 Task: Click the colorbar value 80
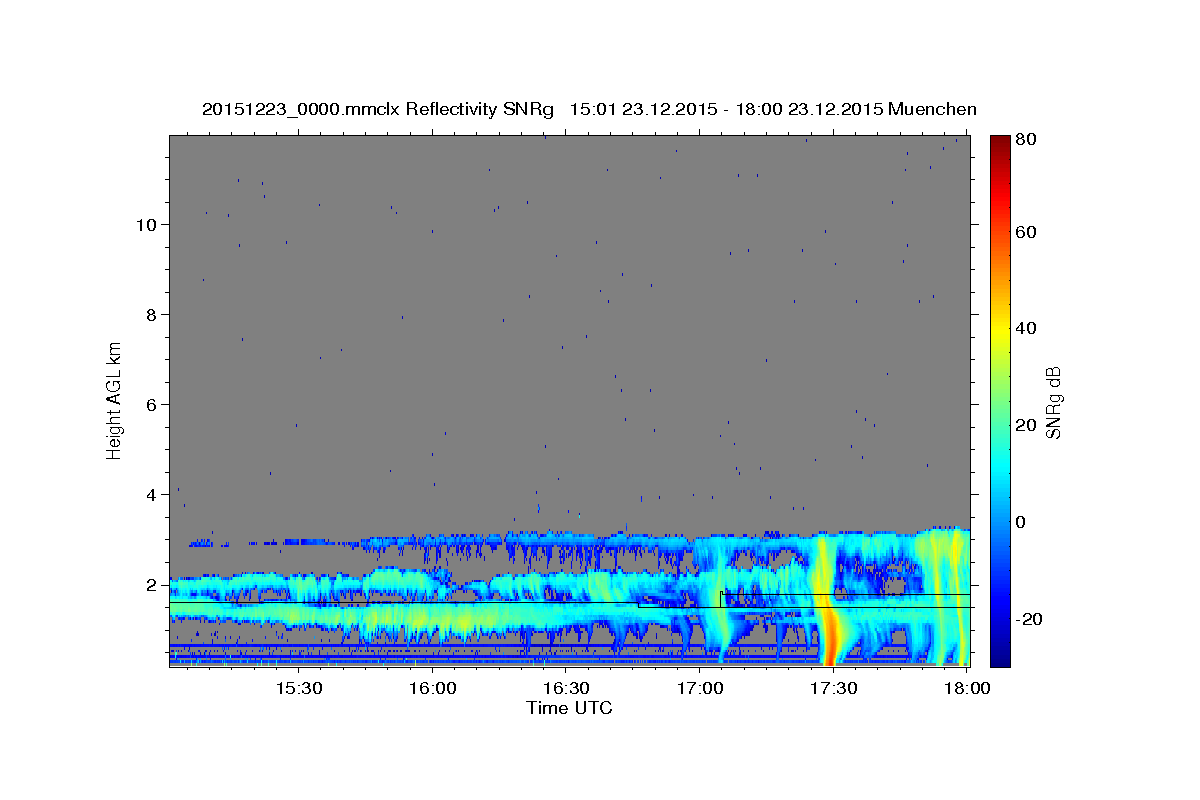1025,140
